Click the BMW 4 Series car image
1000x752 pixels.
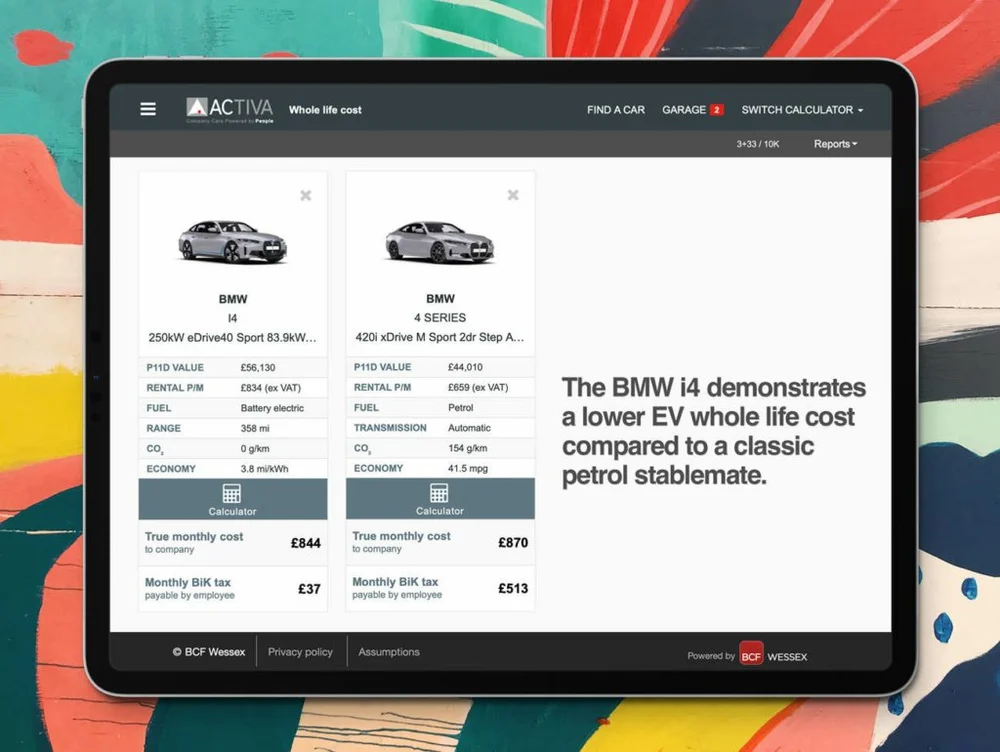440,242
